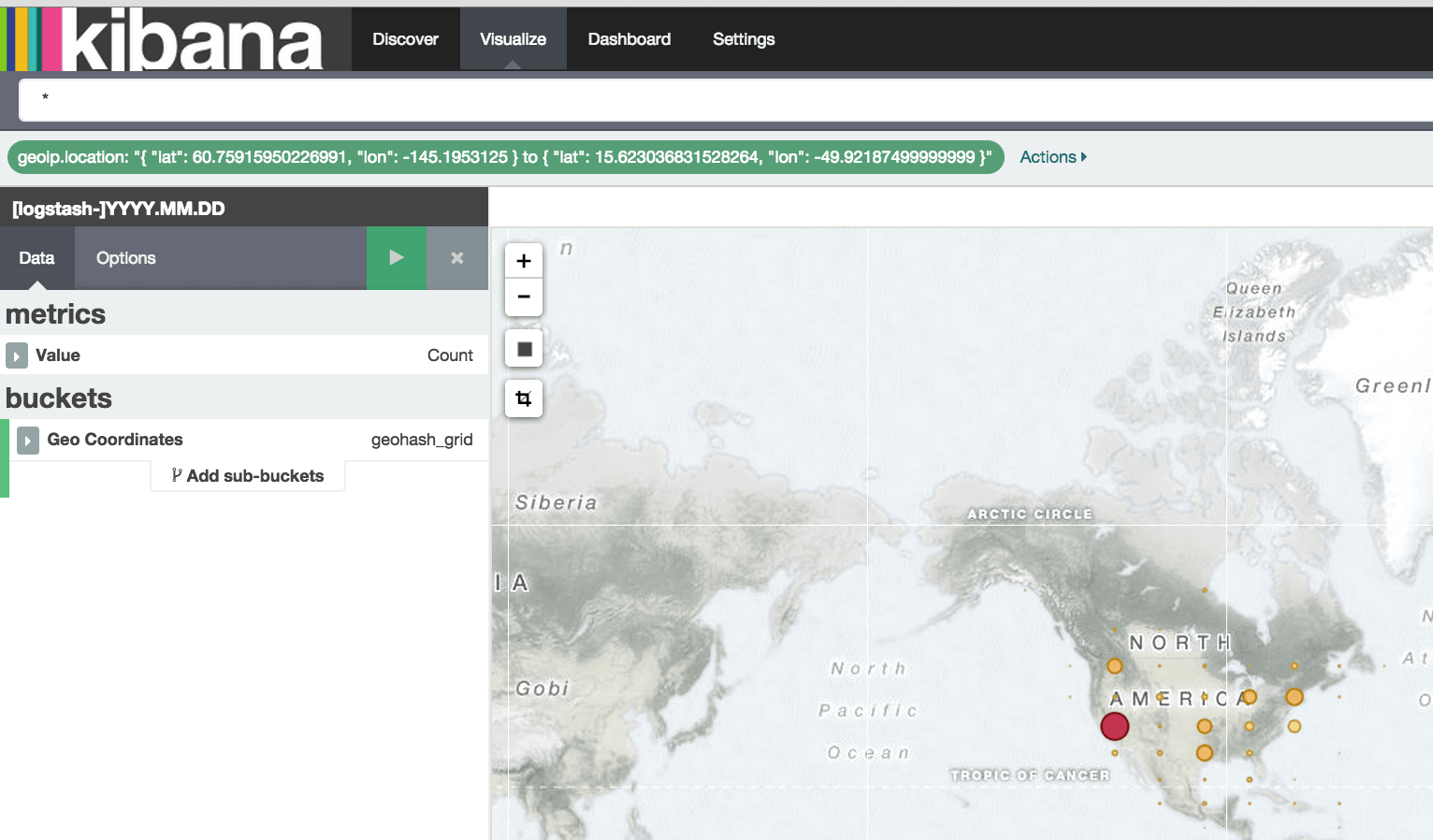Click the metrics section heading
This screenshot has height=840, width=1433.
click(56, 314)
